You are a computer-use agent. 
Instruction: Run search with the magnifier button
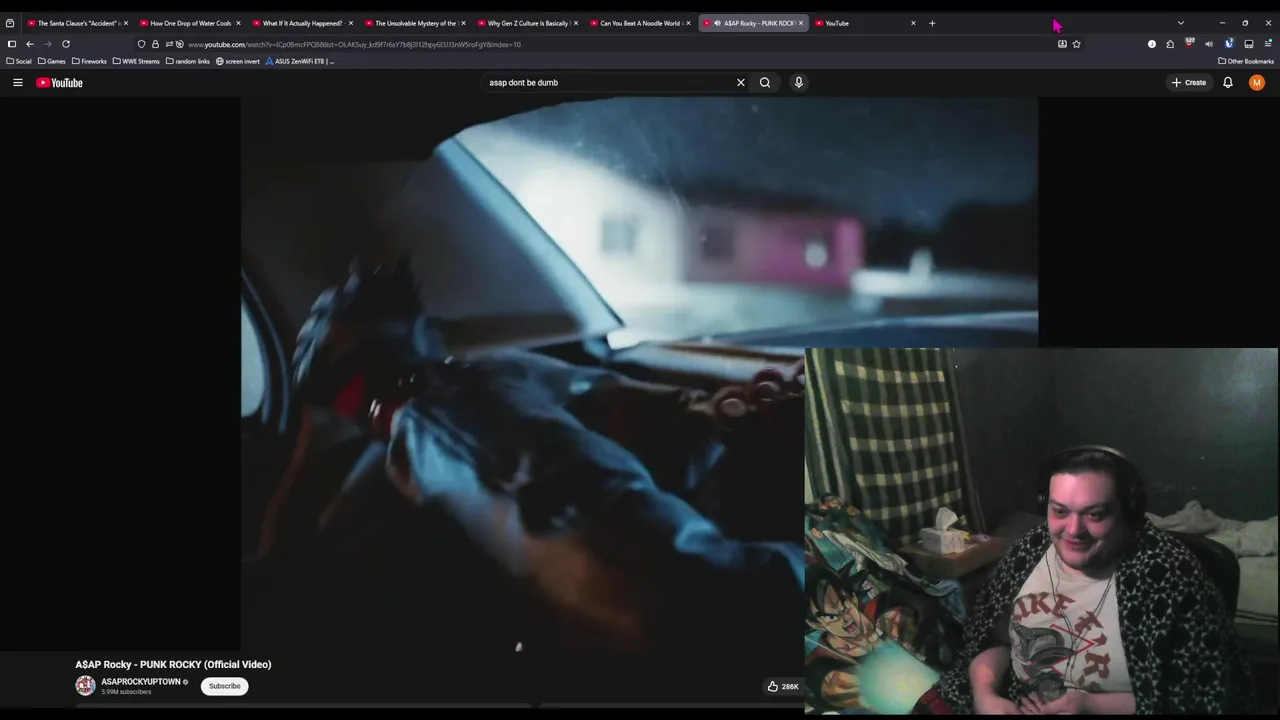[x=765, y=83]
